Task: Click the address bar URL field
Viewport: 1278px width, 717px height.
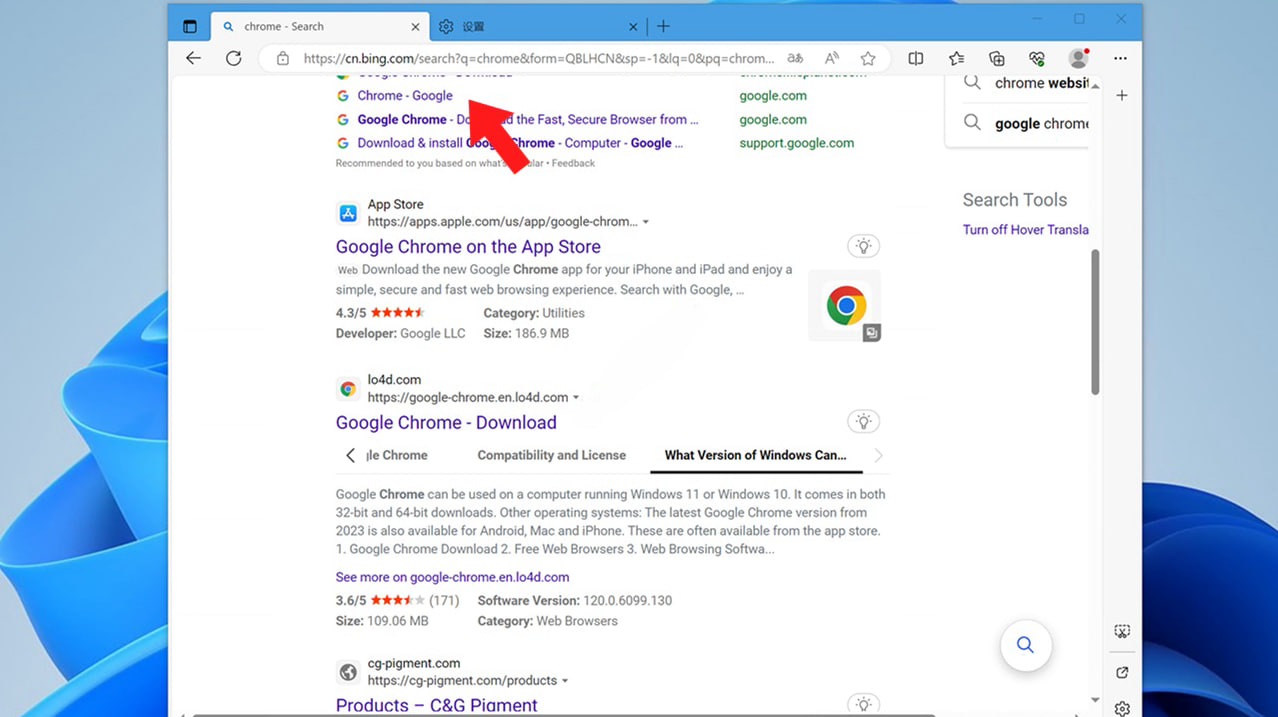Action: coord(538,58)
